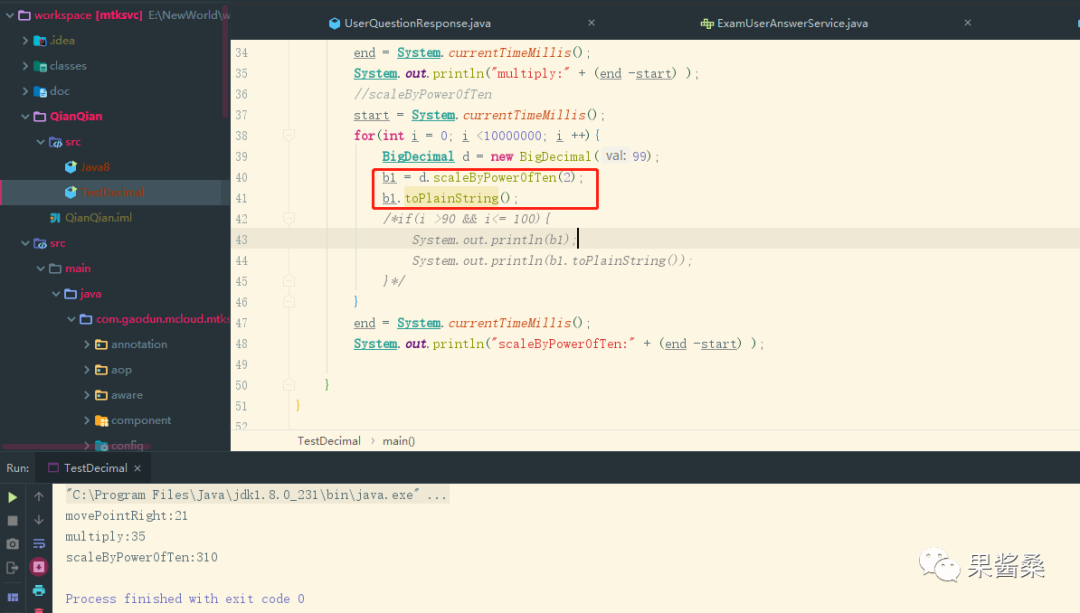Collapse the java source folder
Image resolution: width=1080 pixels, height=613 pixels.
tap(55, 294)
